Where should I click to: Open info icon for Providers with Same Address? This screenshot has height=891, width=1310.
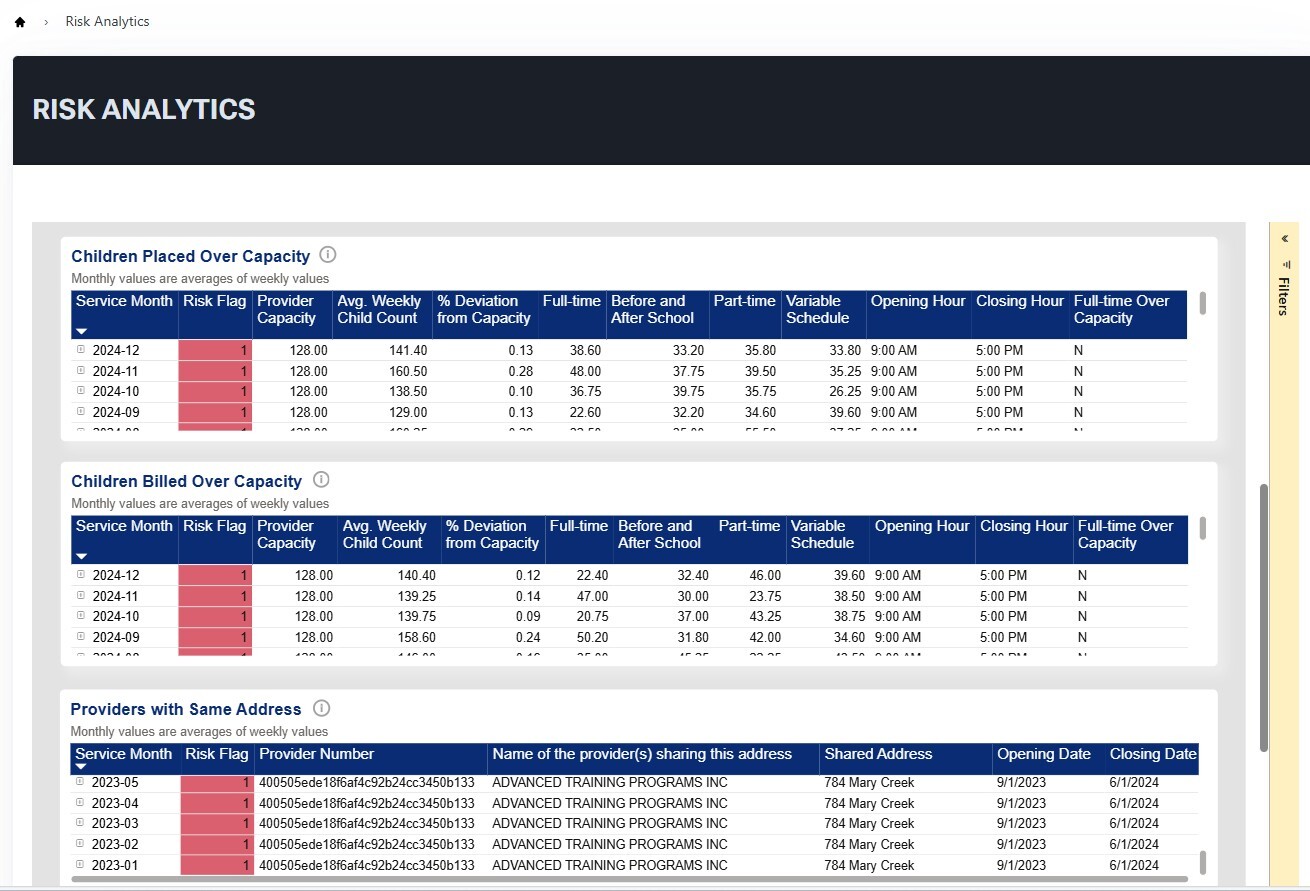(x=321, y=708)
